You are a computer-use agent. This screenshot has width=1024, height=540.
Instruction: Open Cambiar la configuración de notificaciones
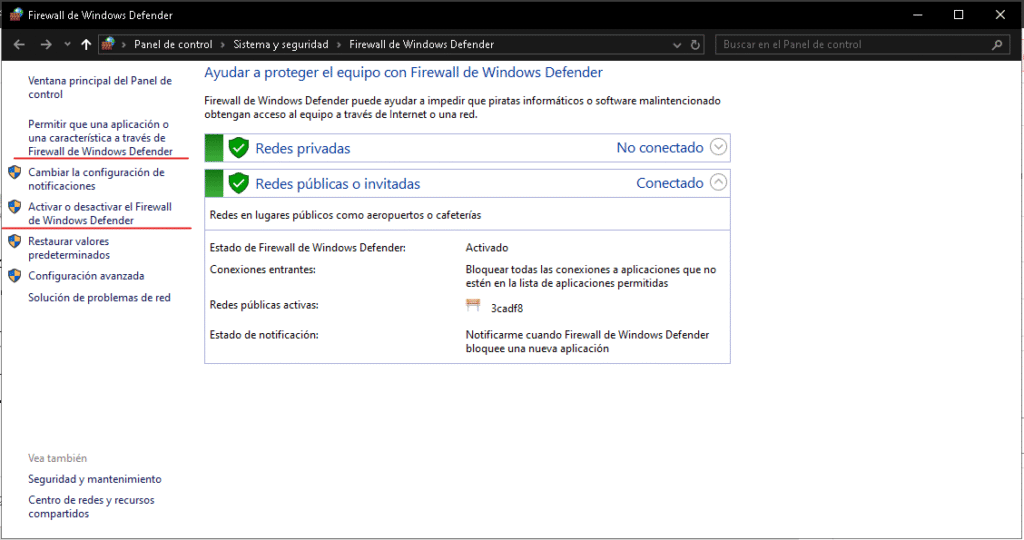tap(96, 179)
